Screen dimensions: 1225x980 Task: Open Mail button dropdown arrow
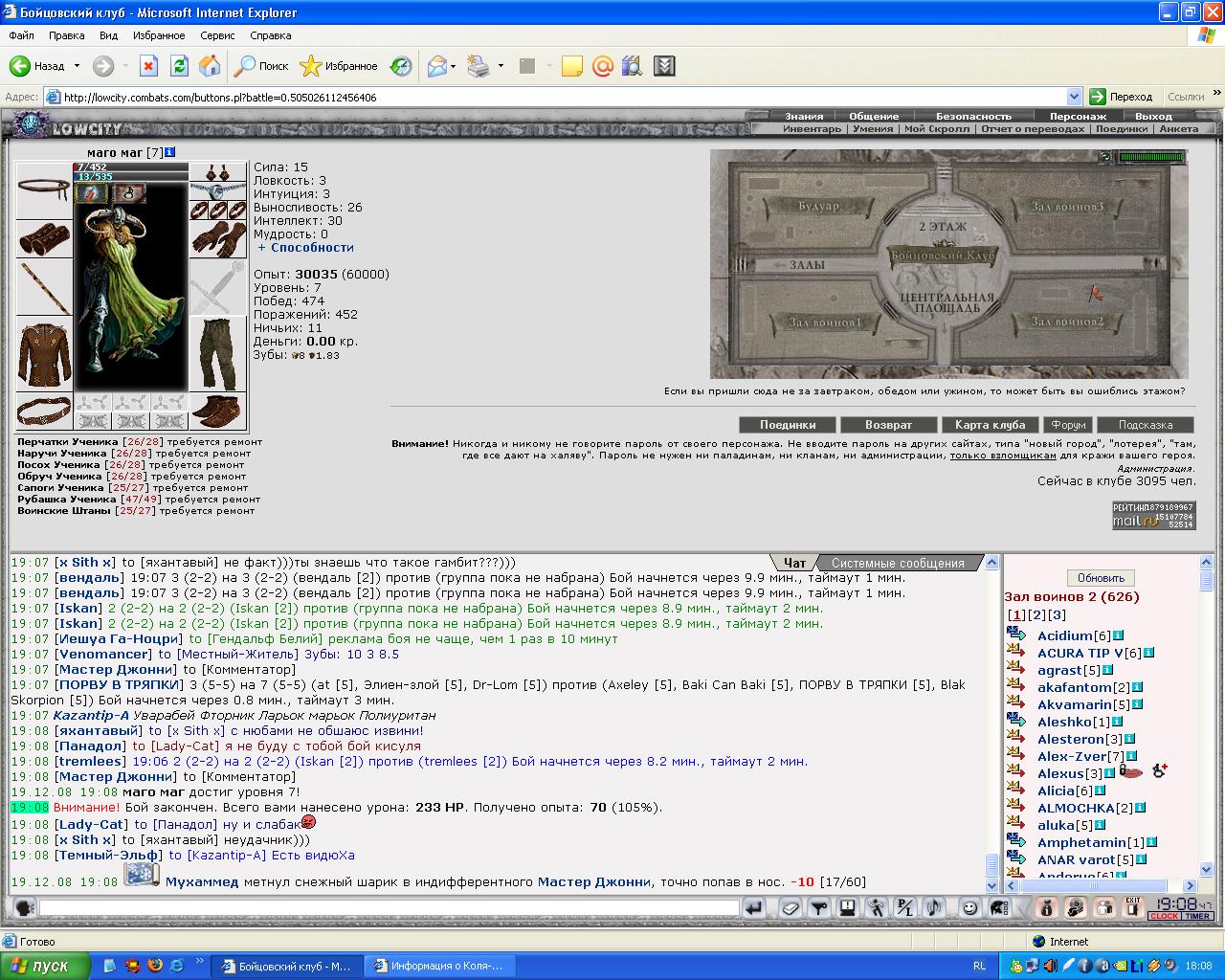pyautogui.click(x=454, y=66)
